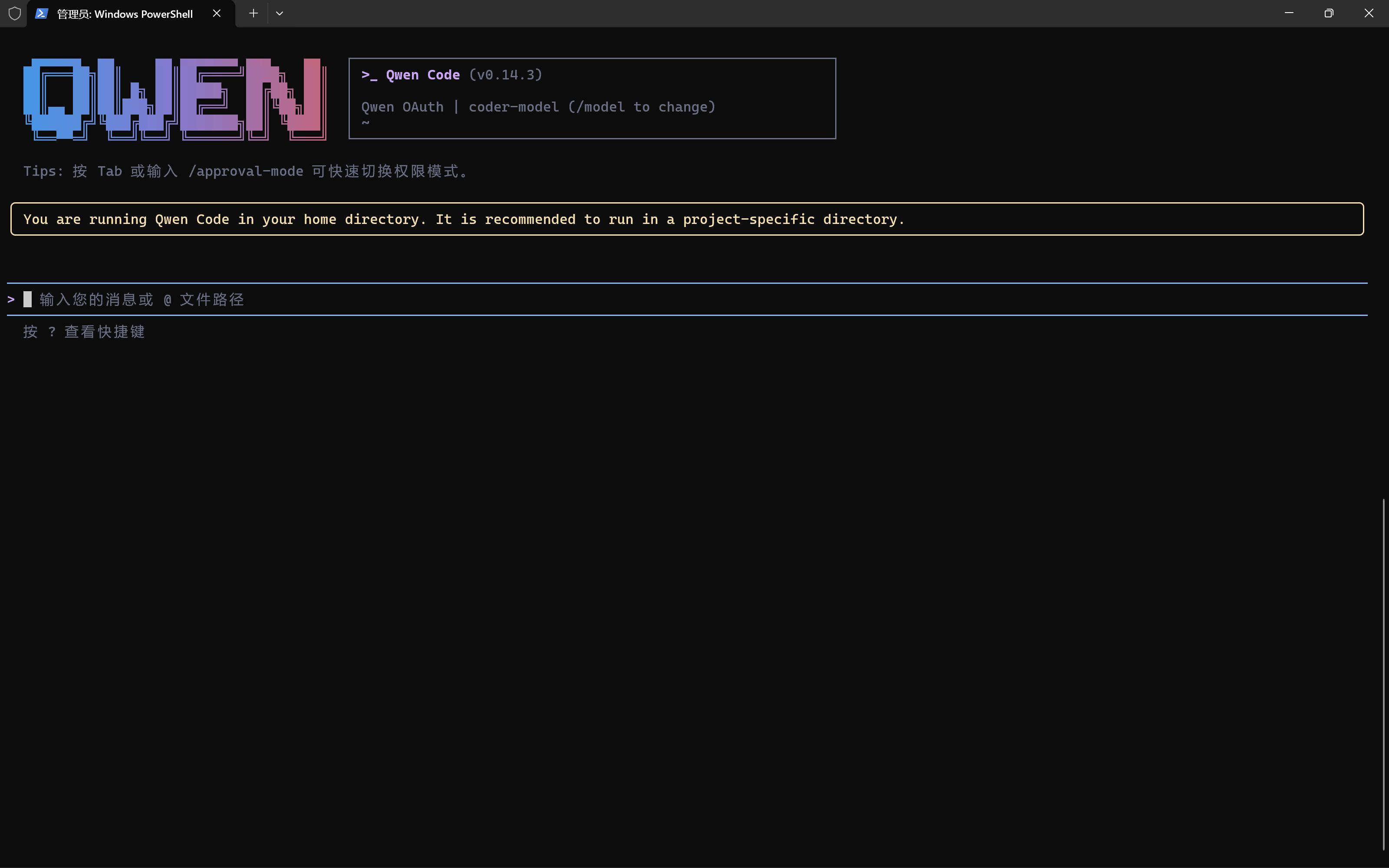Expand the new tab profile dropdown
The height and width of the screenshot is (868, 1389).
point(280,13)
